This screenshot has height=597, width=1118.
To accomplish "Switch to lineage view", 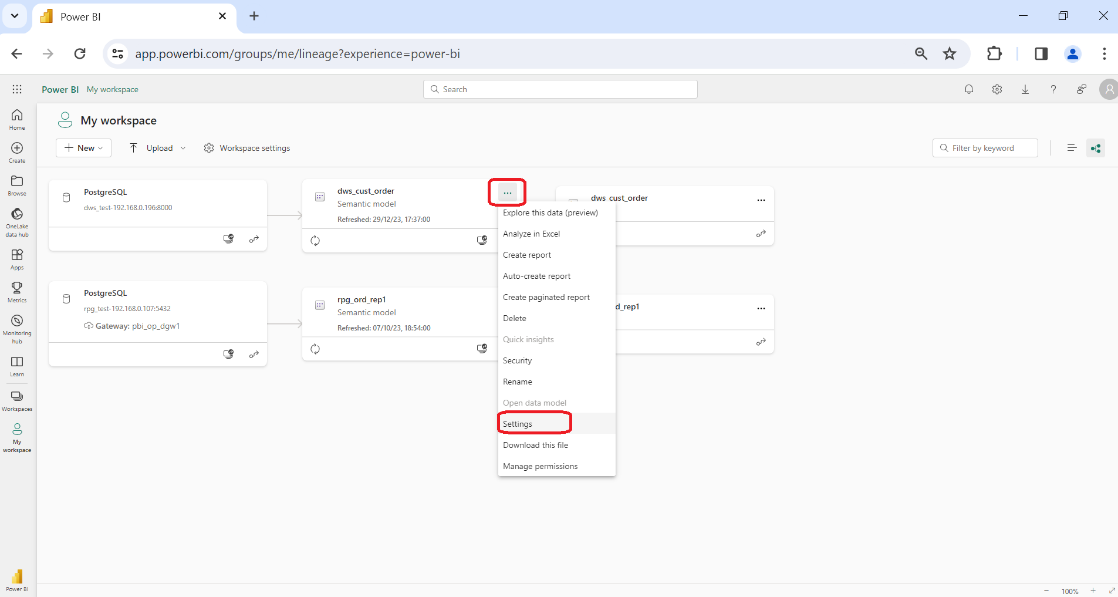I will click(x=1096, y=148).
